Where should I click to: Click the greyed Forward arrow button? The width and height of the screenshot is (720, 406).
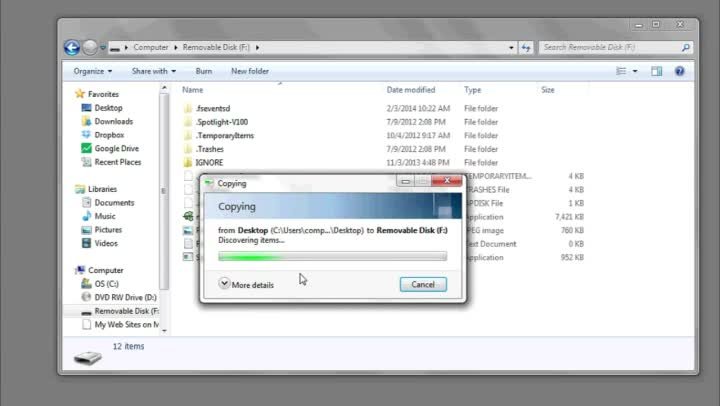point(90,47)
